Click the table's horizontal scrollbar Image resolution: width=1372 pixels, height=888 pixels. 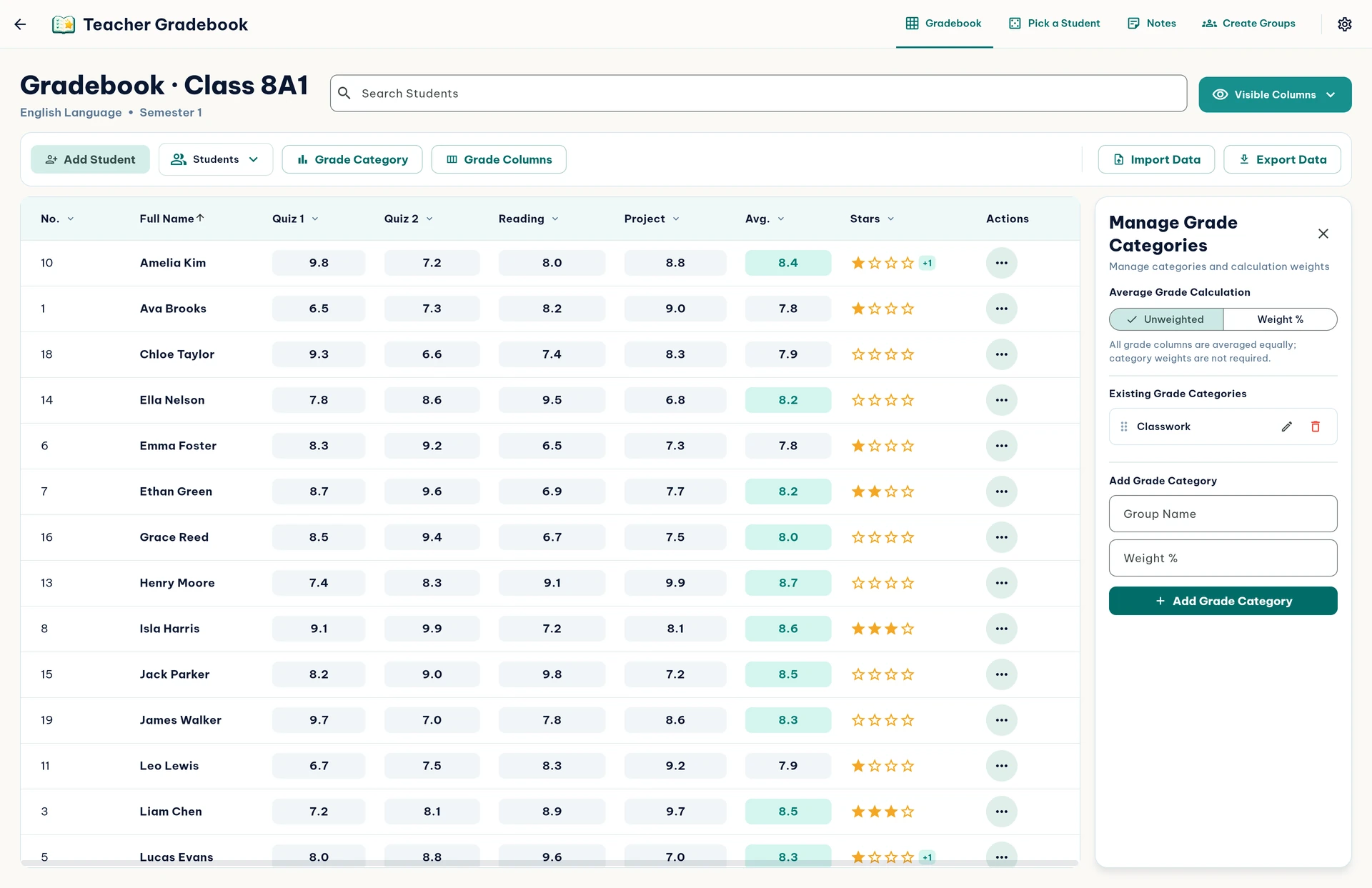[550, 864]
